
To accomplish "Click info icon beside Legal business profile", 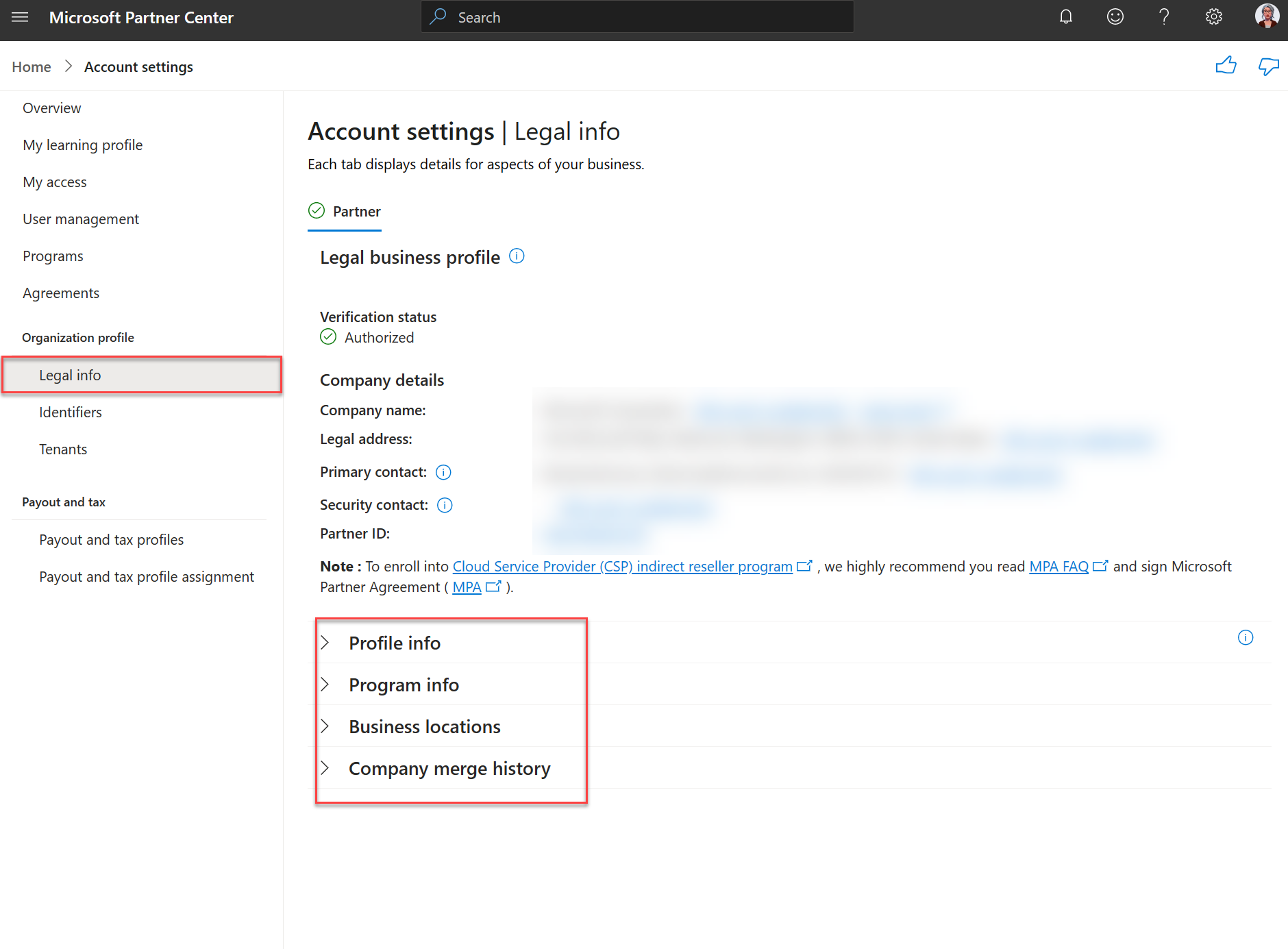I will pyautogui.click(x=517, y=256).
